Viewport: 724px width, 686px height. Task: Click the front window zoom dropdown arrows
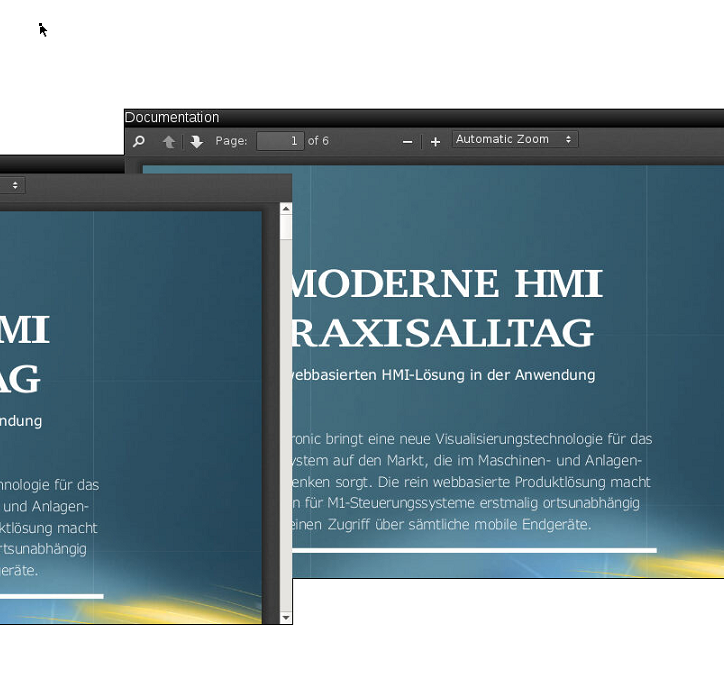15,185
